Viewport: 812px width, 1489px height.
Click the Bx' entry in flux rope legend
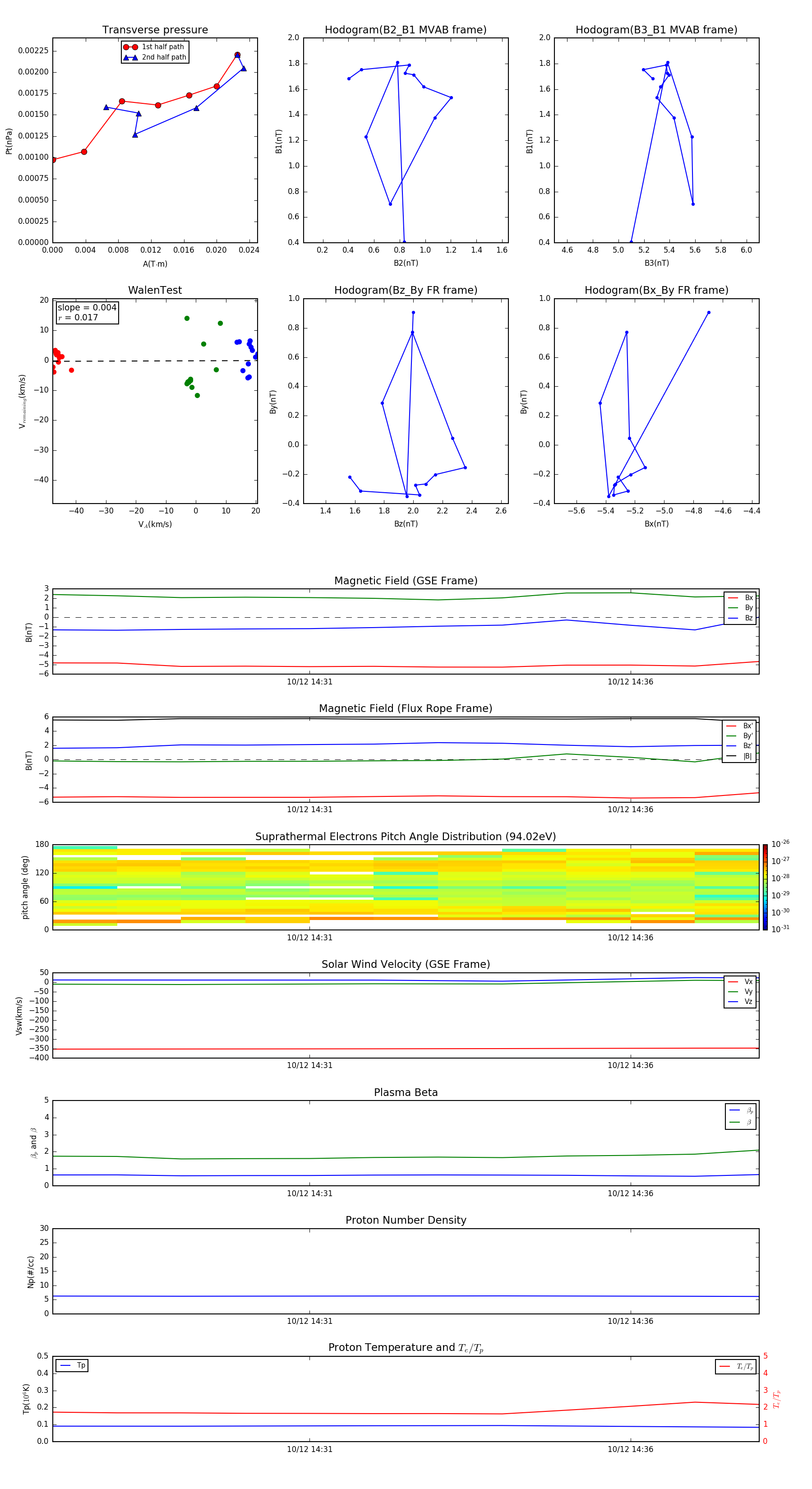coord(740,726)
